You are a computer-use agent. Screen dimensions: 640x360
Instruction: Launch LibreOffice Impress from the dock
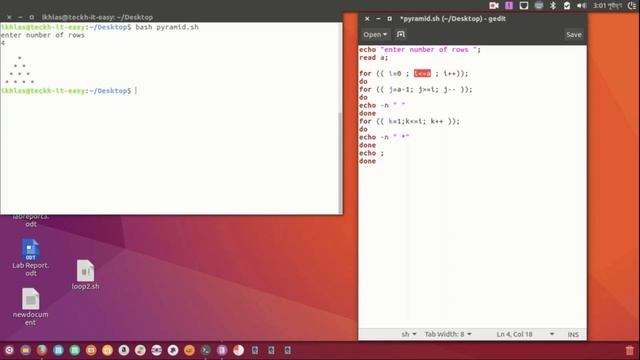click(91, 350)
